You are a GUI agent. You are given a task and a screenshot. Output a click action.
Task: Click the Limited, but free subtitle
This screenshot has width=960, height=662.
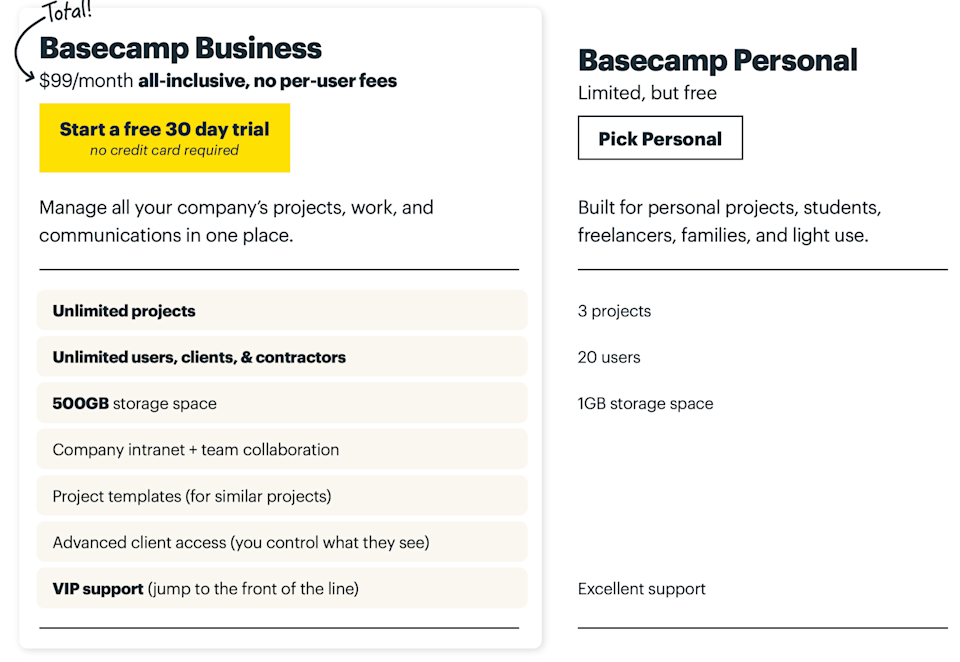pos(647,93)
